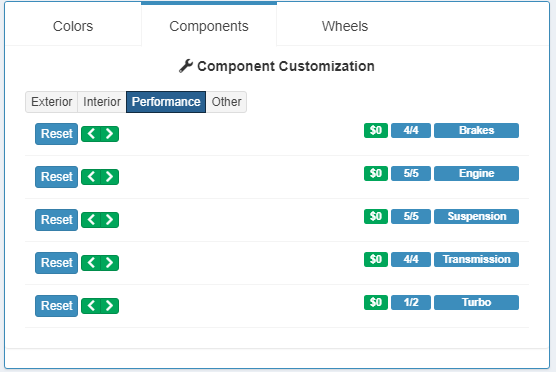Select the Performance category button
Screen dimensions: 556x372
166,102
